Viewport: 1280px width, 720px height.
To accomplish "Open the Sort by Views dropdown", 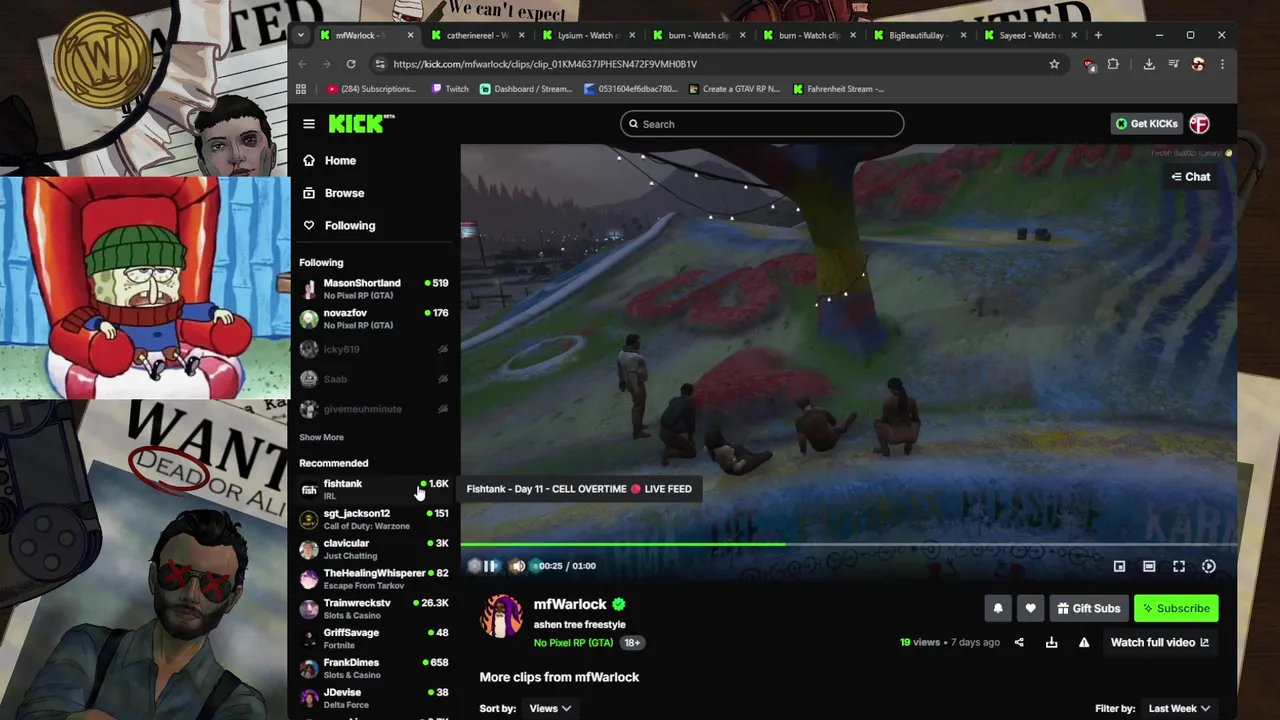I will 550,708.
